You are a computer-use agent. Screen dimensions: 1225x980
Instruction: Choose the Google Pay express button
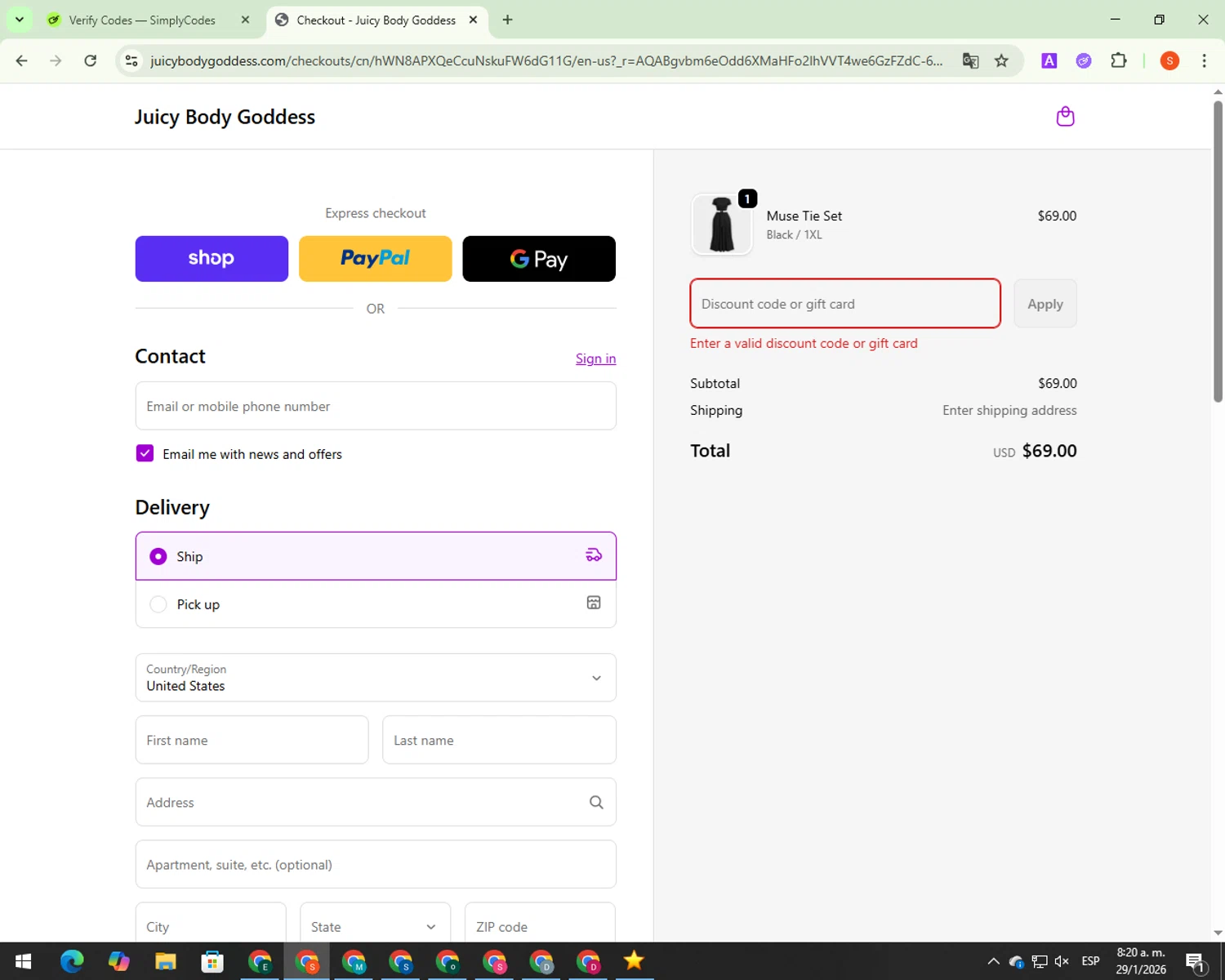tap(539, 259)
